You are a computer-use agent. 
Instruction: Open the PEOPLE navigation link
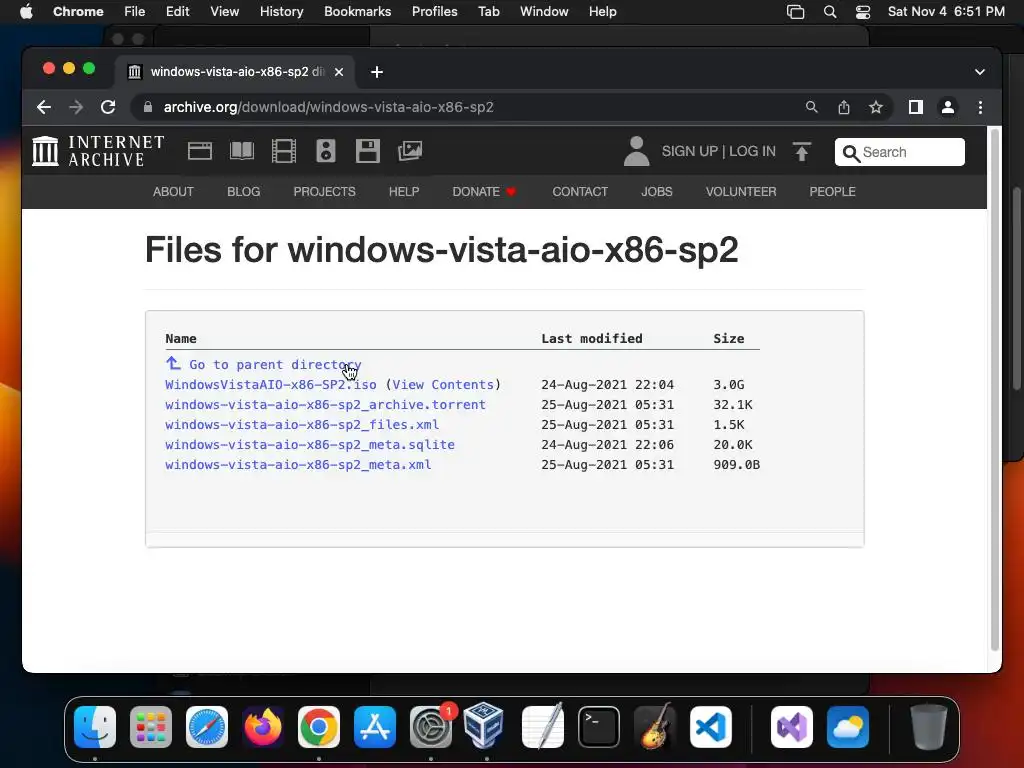[833, 191]
